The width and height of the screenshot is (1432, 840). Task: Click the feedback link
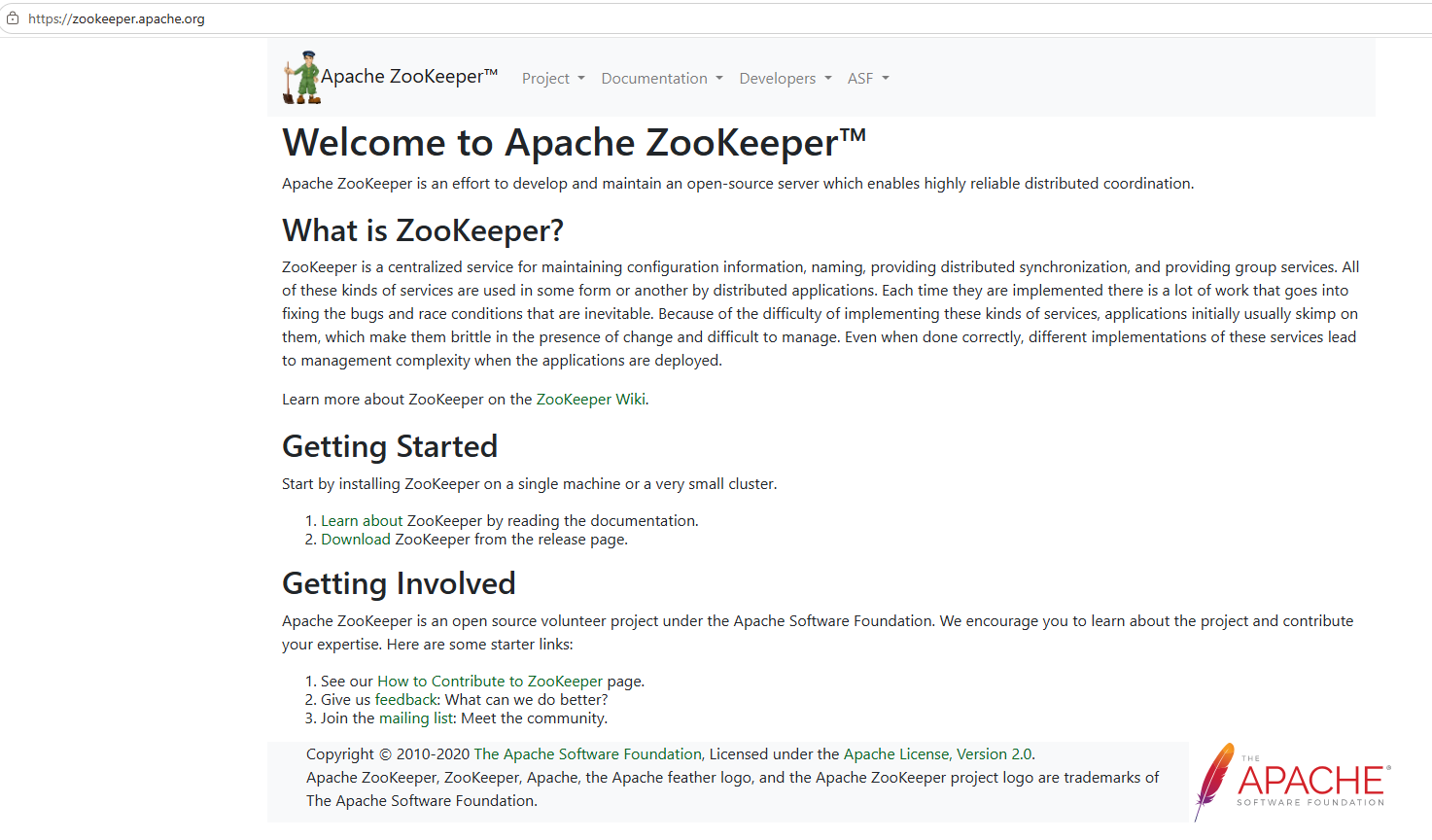[406, 699]
